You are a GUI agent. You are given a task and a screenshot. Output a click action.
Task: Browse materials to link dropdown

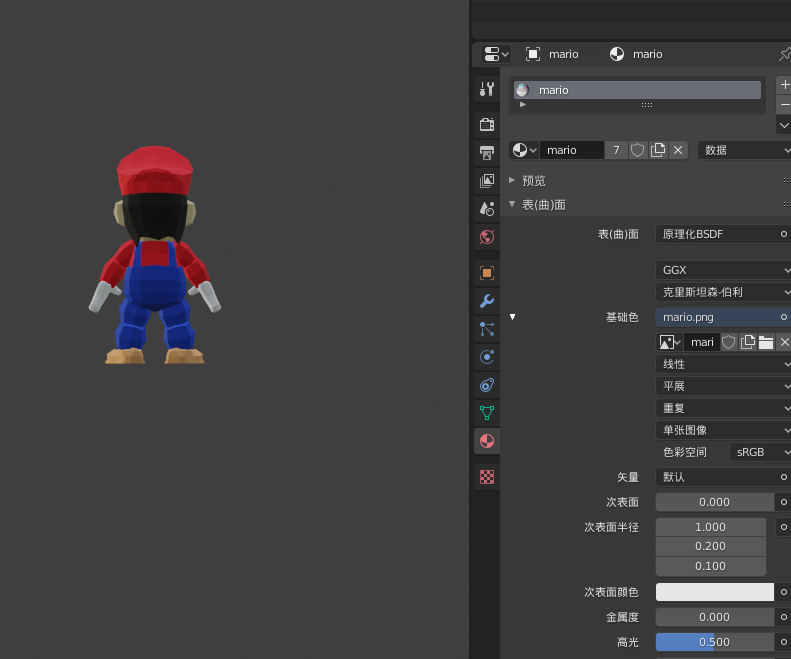click(x=524, y=150)
